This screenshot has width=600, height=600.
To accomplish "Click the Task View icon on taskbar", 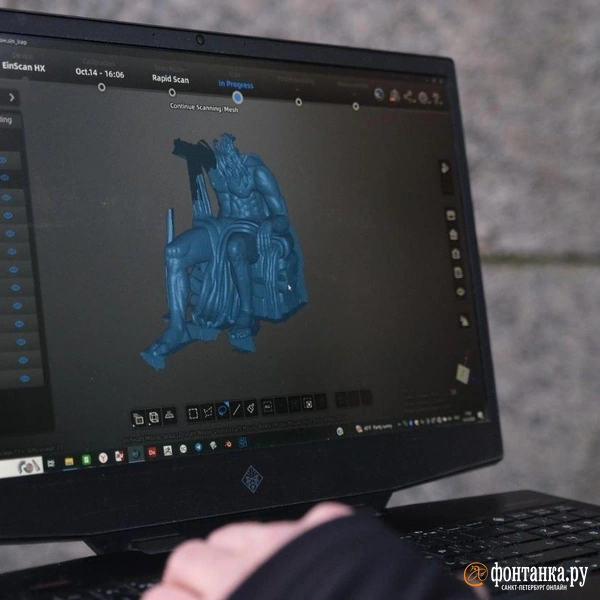I will click(51, 464).
